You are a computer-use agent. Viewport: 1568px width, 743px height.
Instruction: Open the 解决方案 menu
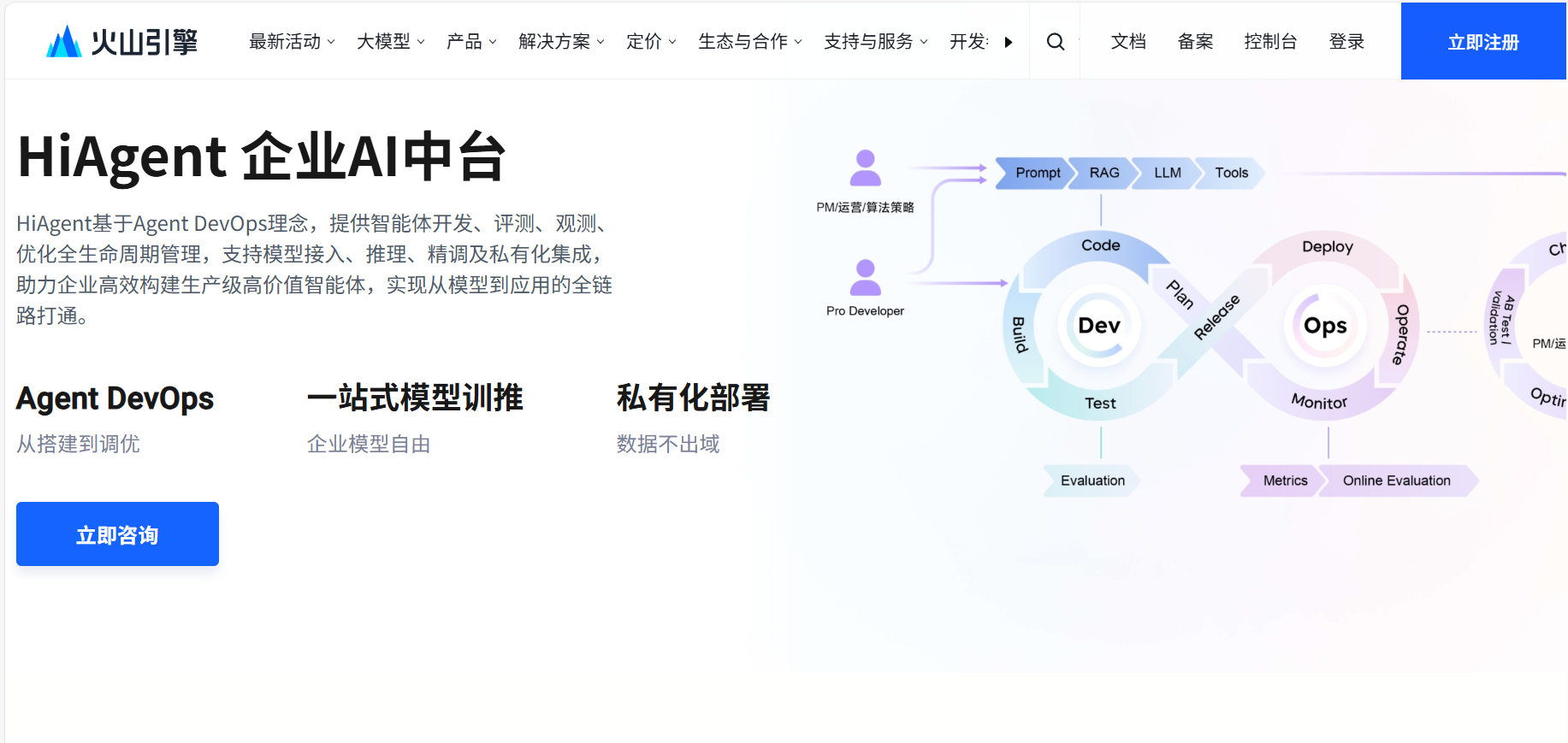coord(561,42)
